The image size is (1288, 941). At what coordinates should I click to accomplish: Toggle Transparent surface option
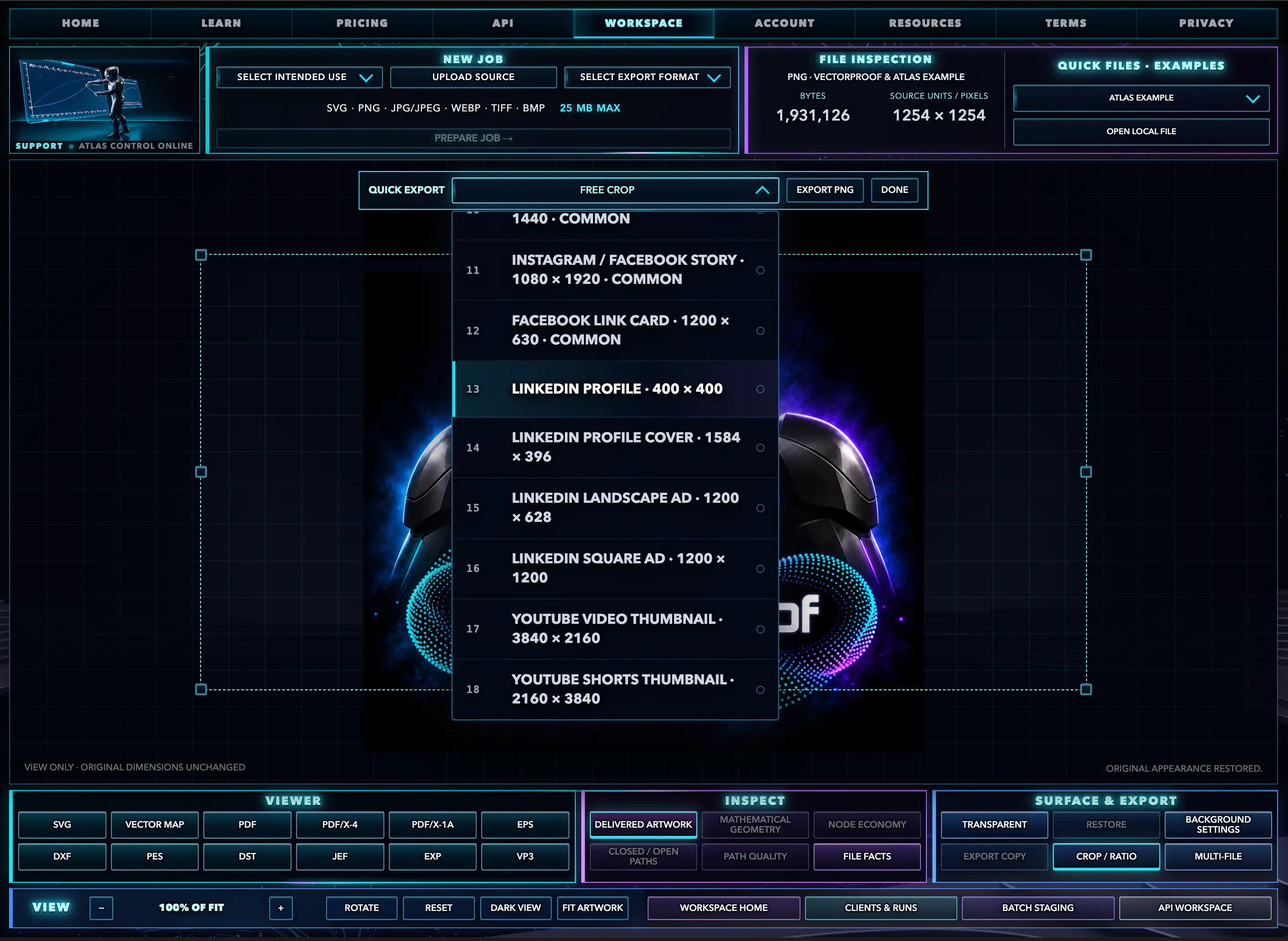tap(994, 825)
